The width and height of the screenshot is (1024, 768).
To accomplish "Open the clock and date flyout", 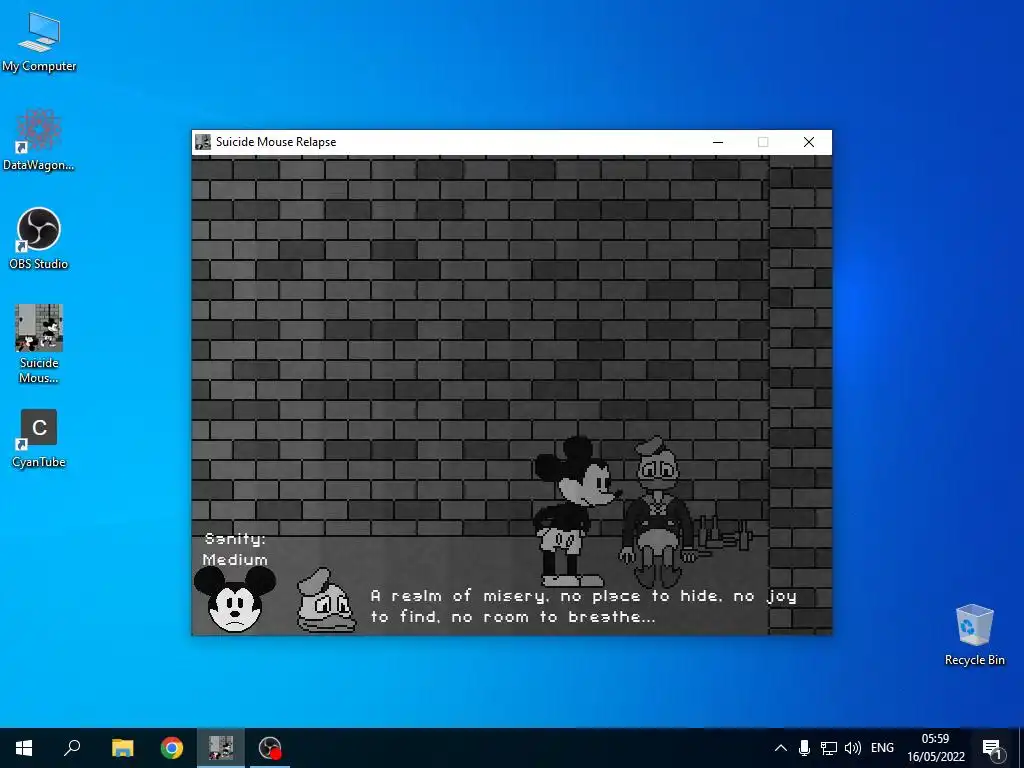I will [x=935, y=748].
